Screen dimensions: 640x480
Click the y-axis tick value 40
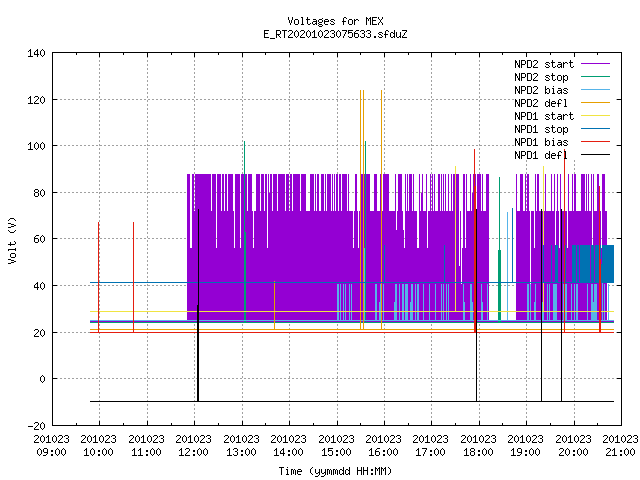click(39, 286)
